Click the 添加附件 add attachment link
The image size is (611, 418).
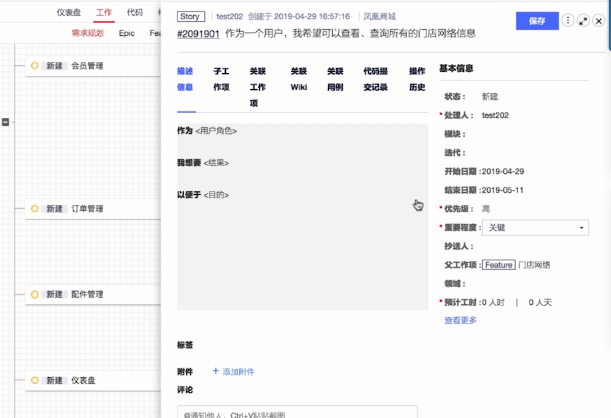(233, 372)
